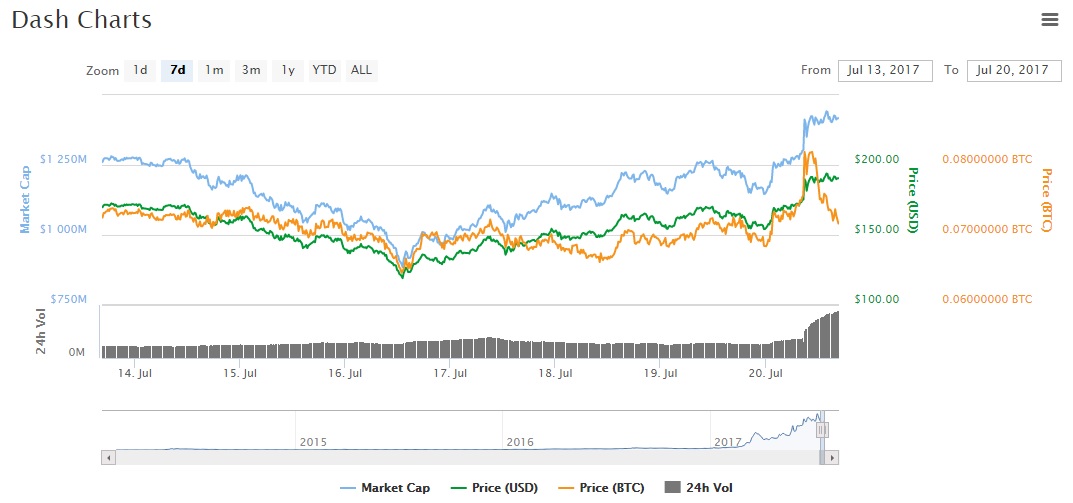1073x503 pixels.
Task: Click the 18. Jul axis label
Action: pos(555,374)
